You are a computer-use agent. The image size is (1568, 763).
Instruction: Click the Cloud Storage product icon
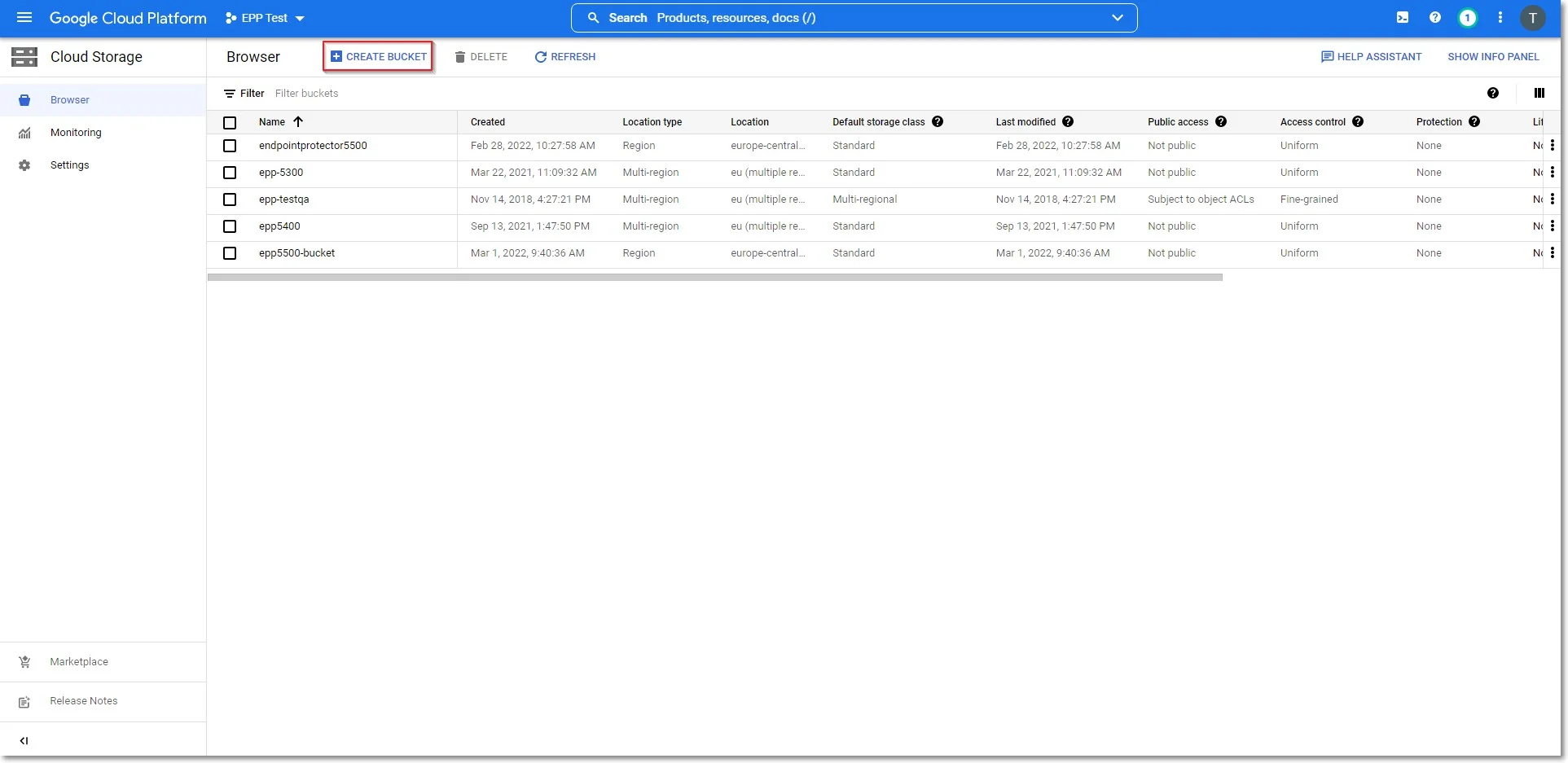[x=24, y=56]
